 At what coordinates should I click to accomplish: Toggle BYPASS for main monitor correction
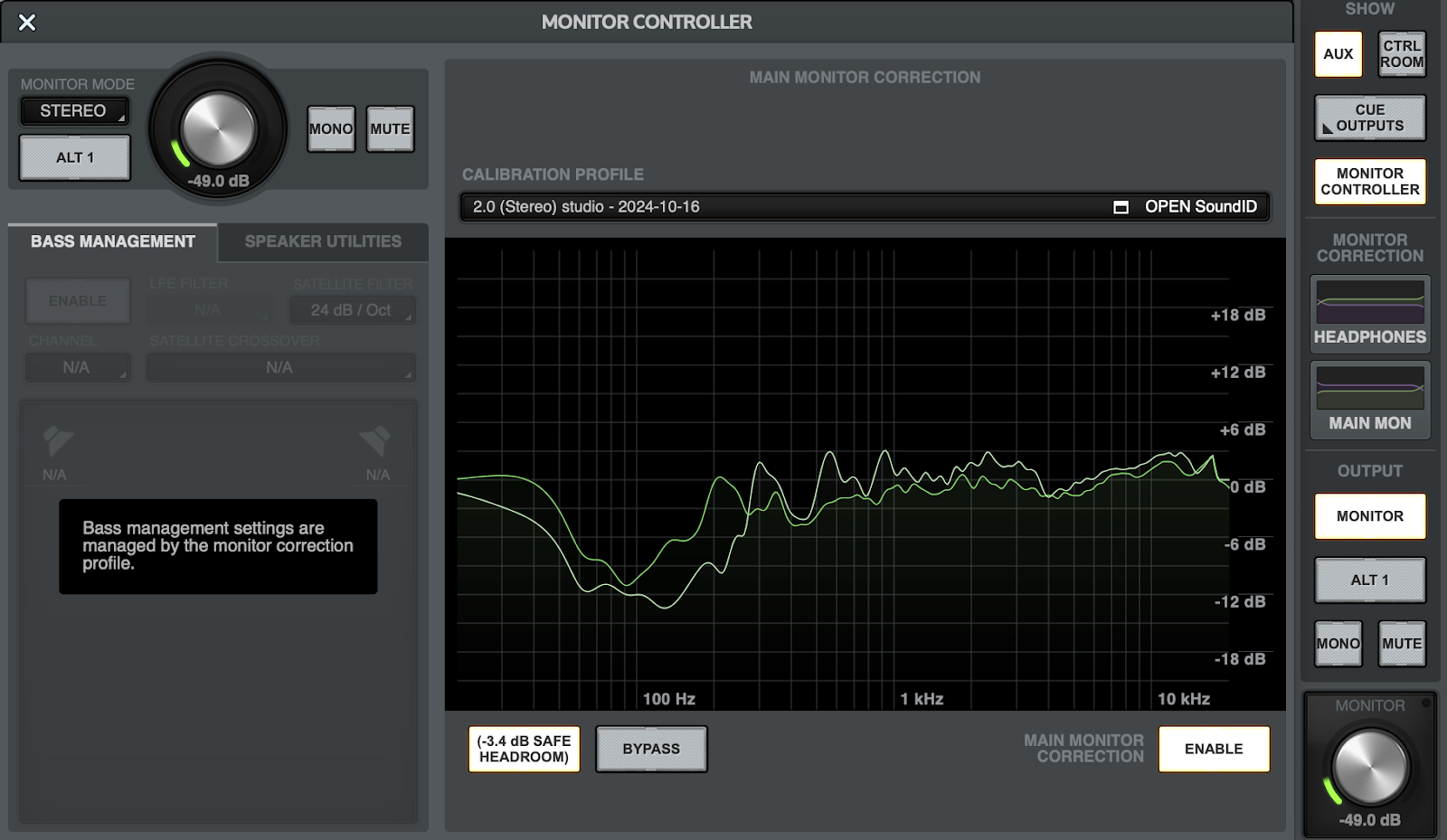pyautogui.click(x=651, y=749)
